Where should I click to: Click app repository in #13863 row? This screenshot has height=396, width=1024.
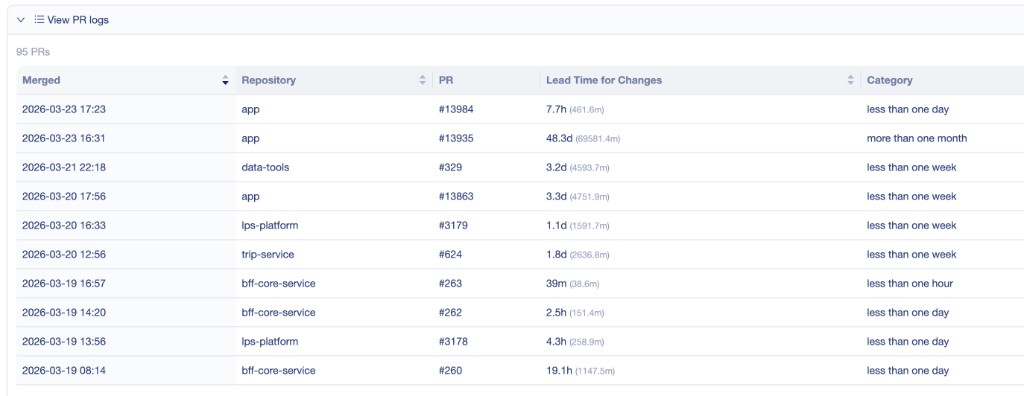pos(250,197)
